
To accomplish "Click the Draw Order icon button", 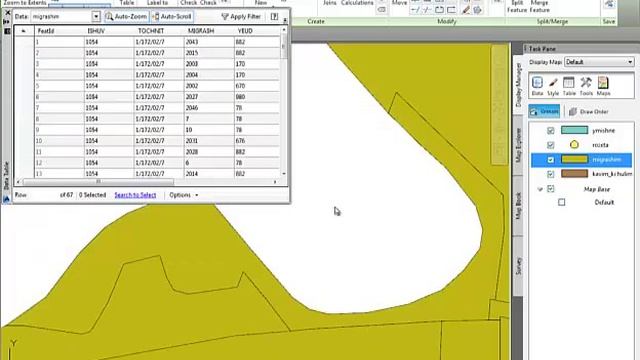I will point(590,111).
